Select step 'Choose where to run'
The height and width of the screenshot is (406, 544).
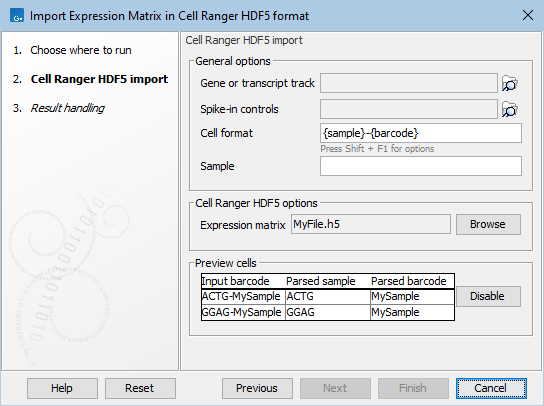click(81, 50)
